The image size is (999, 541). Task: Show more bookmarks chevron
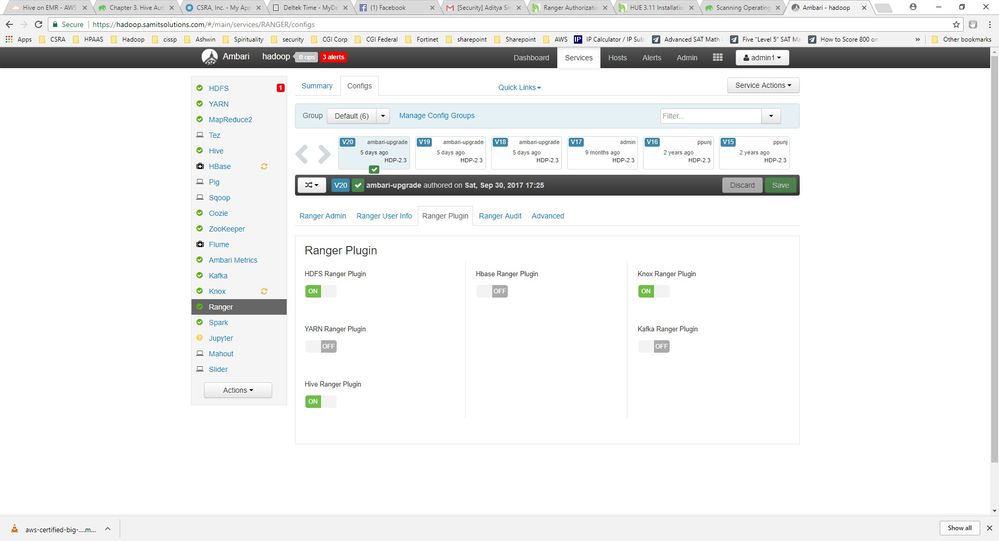917,39
